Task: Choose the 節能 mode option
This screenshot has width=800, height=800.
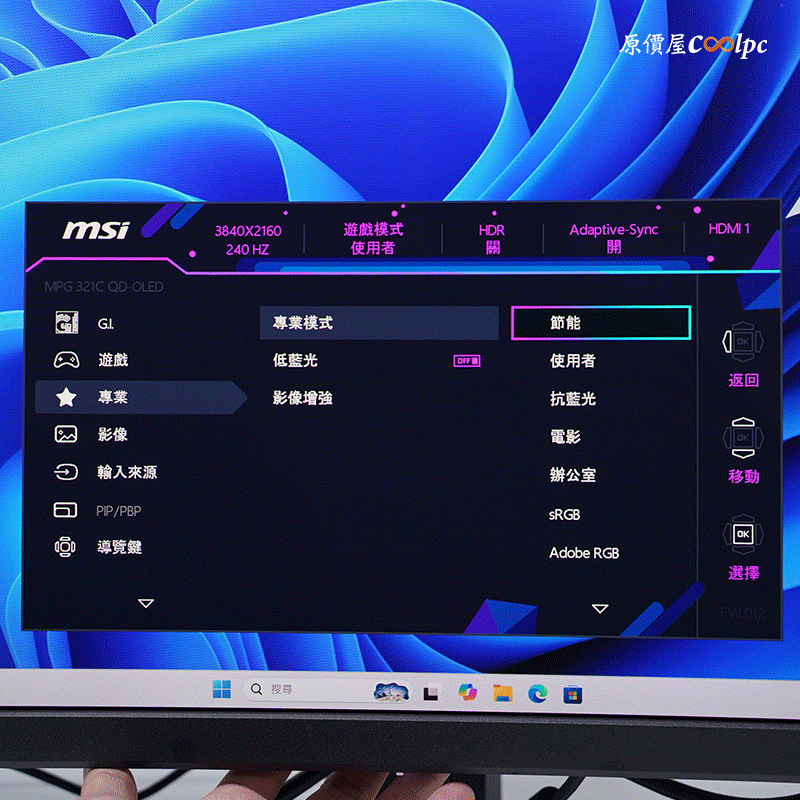Action: pyautogui.click(x=601, y=322)
